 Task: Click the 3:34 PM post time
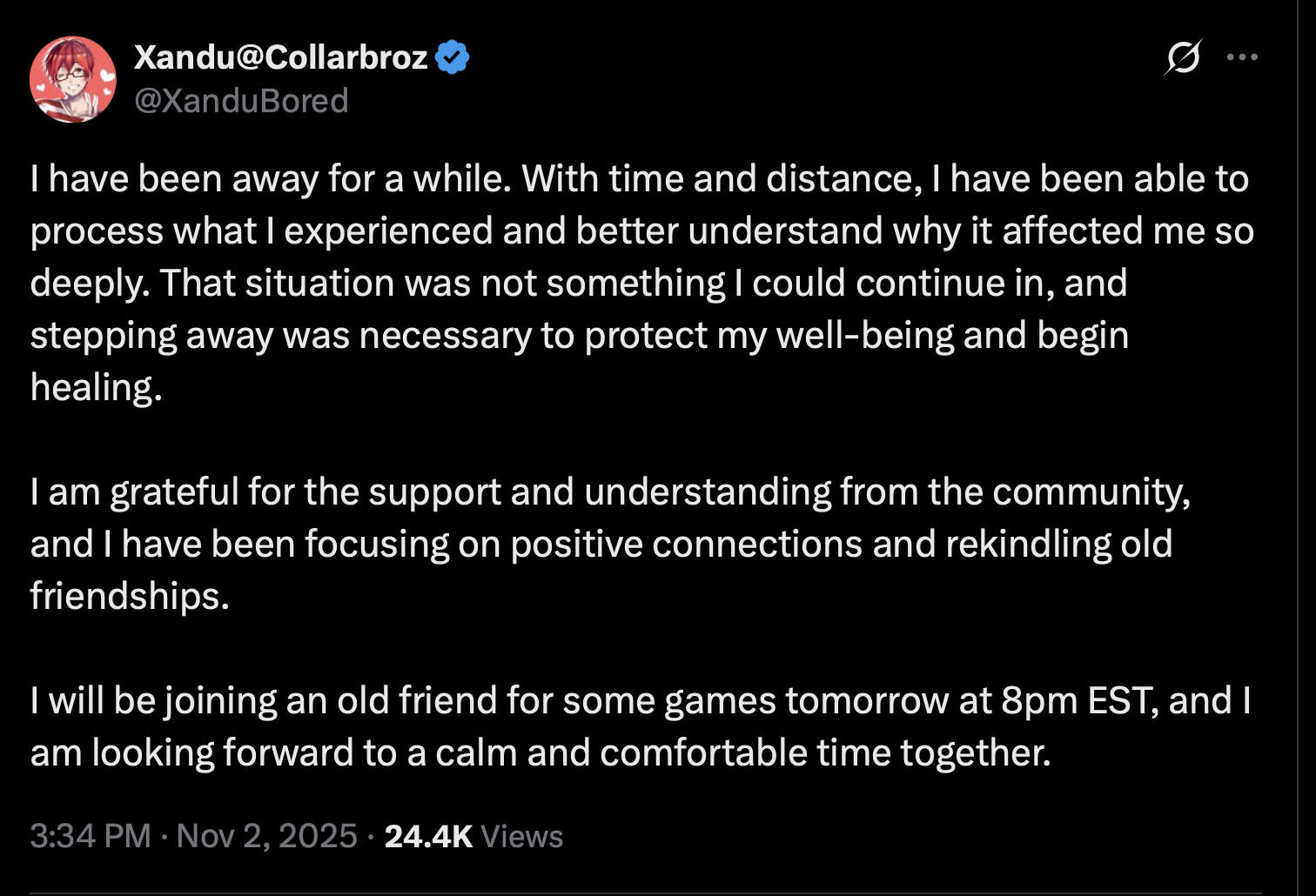point(90,836)
